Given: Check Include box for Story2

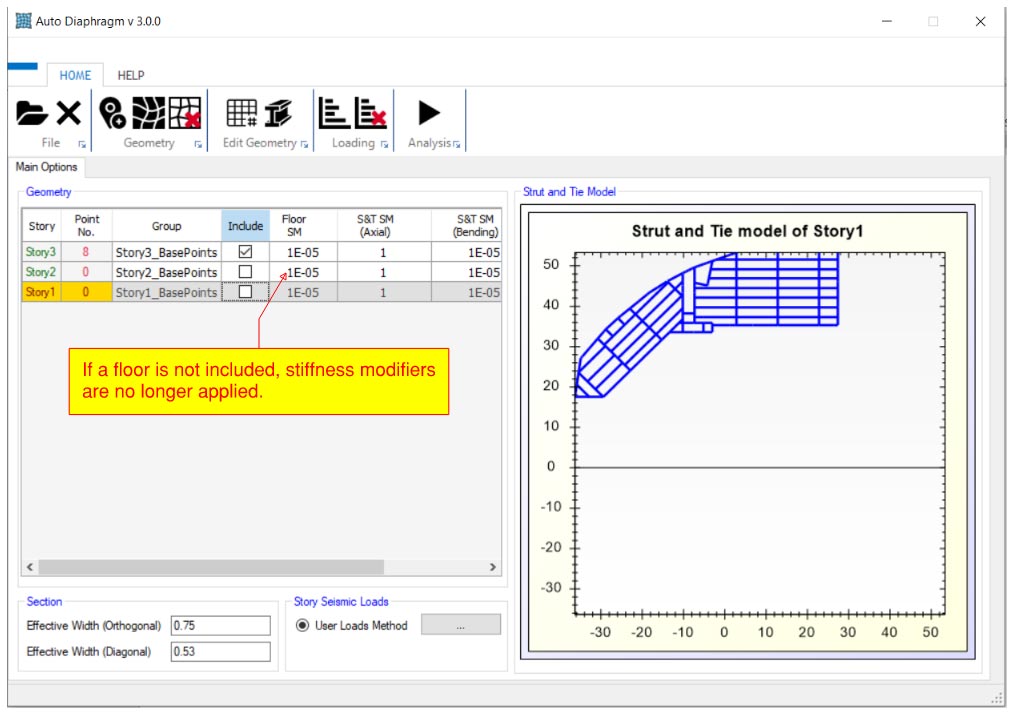Looking at the screenshot, I should point(245,272).
